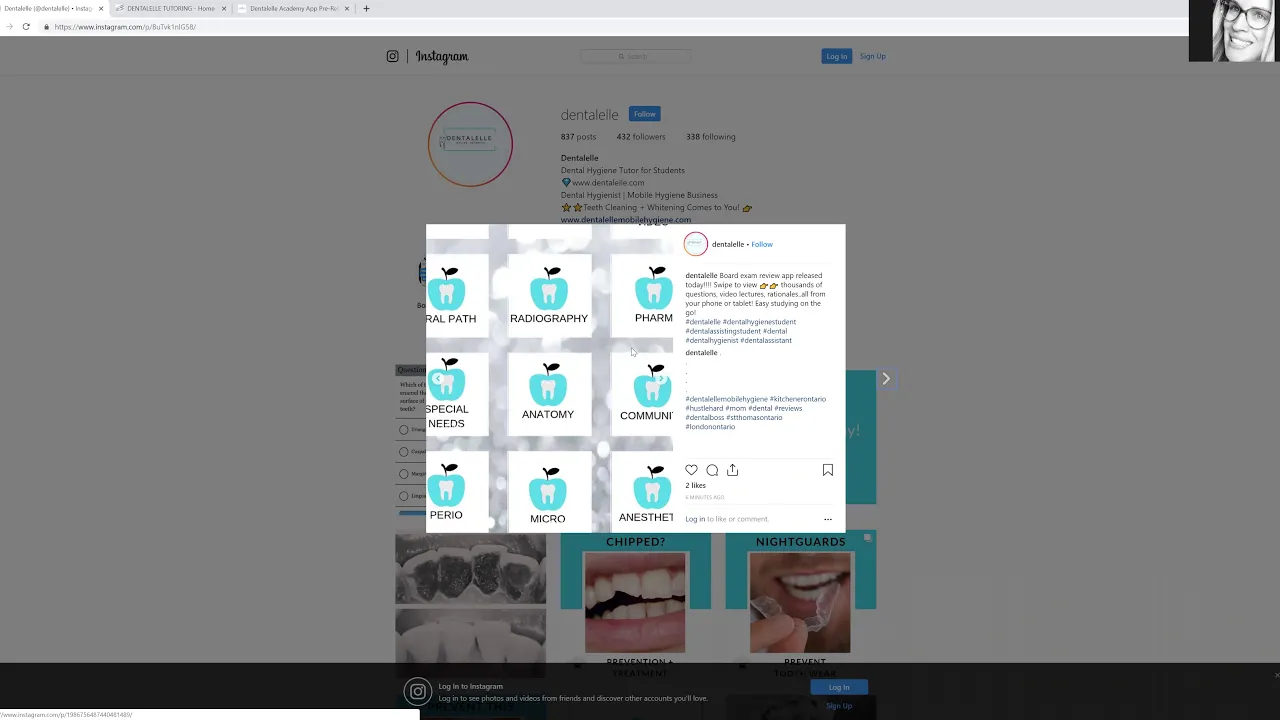Click the Instagram wordmark in header
Viewport: 1280px width, 720px height.
pyautogui.click(x=441, y=57)
